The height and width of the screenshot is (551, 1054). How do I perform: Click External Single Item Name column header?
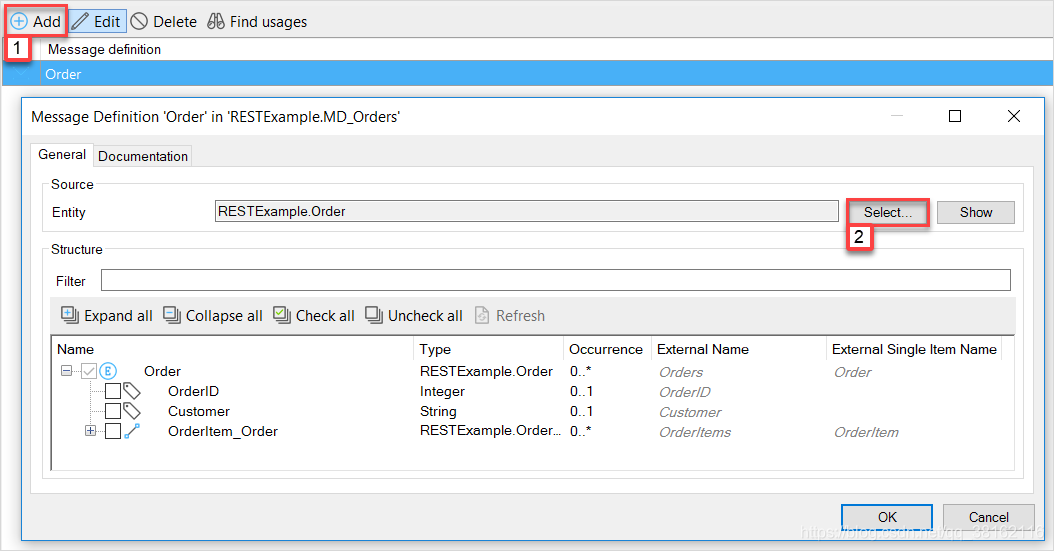pyautogui.click(x=914, y=349)
